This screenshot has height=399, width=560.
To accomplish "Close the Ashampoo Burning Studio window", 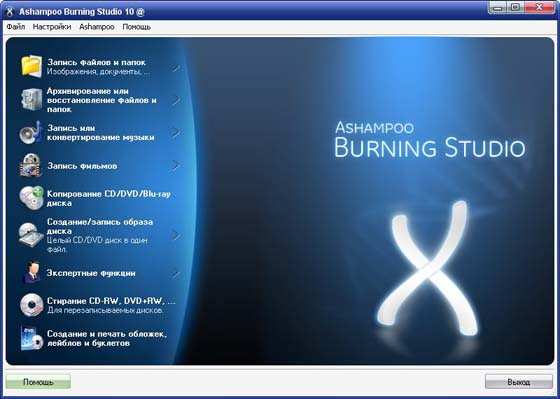I will click(x=540, y=8).
